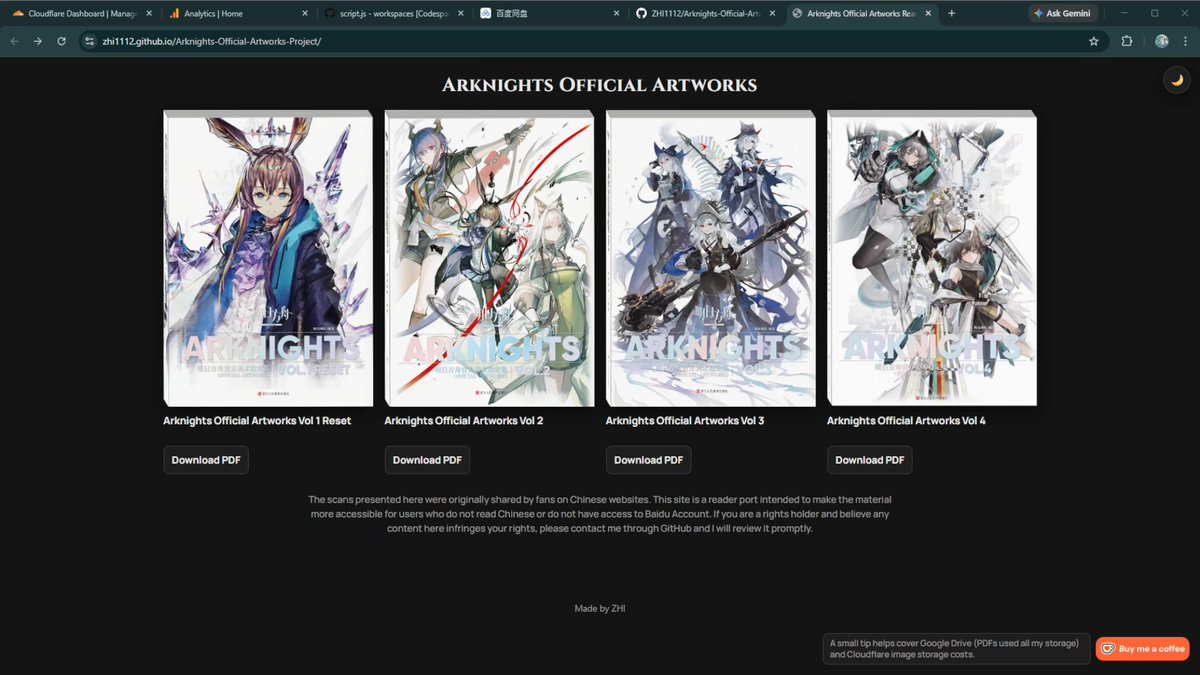The image size is (1200, 675).
Task: Click the scans disclaimer paragraph
Action: [x=600, y=514]
